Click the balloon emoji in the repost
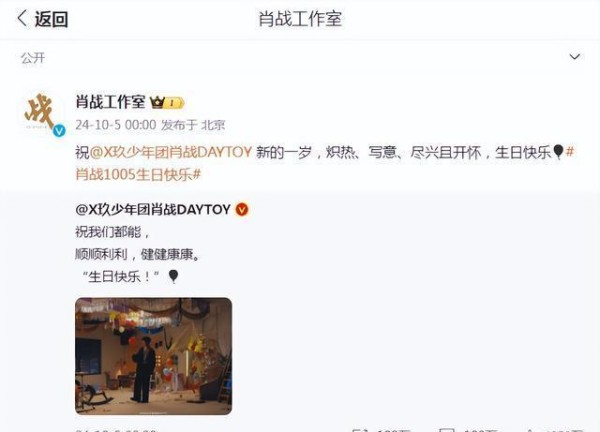The height and width of the screenshot is (432, 600). point(173,276)
